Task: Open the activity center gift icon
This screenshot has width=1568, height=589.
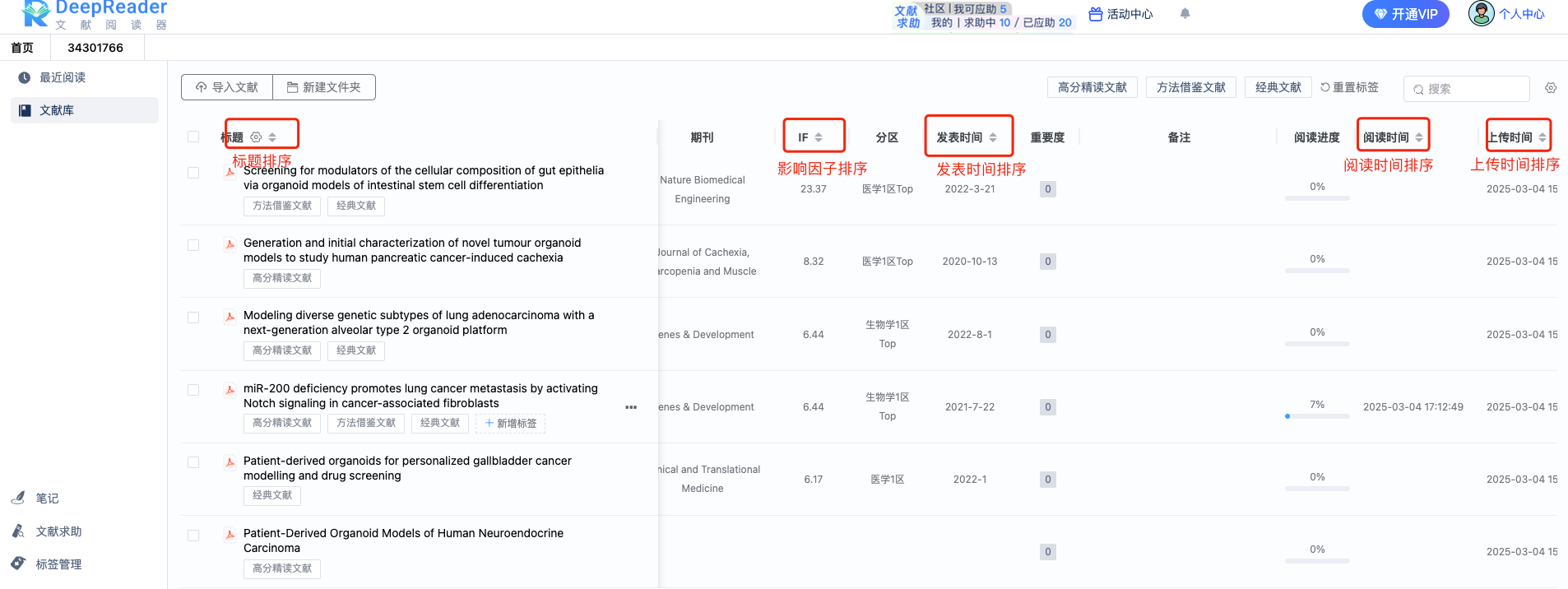Action: 1095,14
